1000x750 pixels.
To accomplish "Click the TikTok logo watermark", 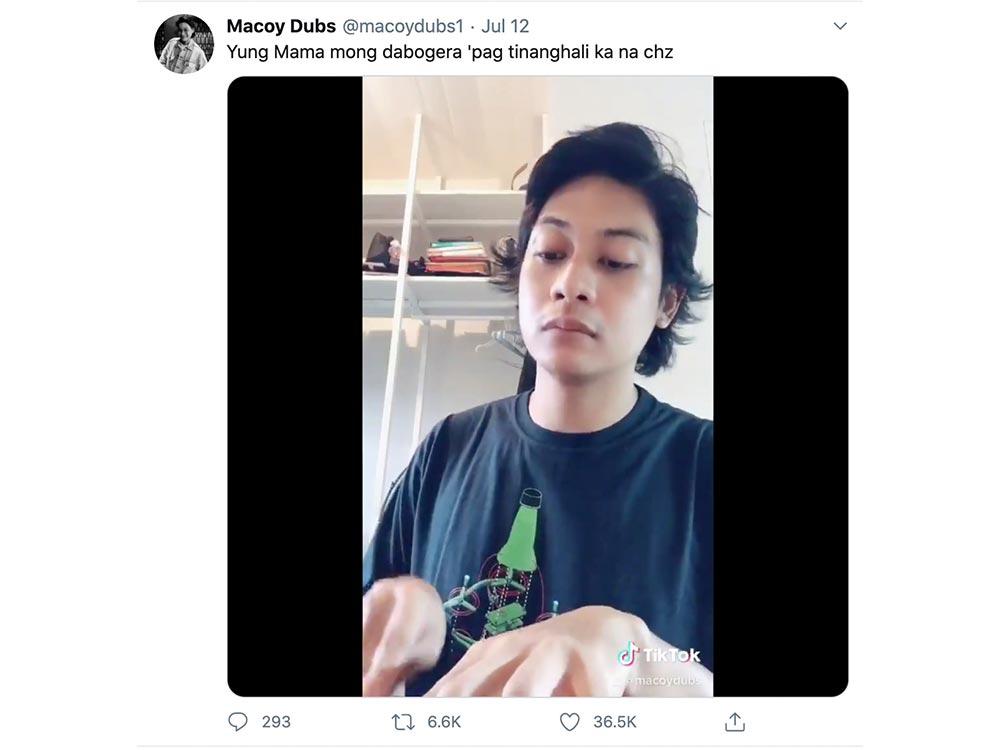I will pos(658,655).
